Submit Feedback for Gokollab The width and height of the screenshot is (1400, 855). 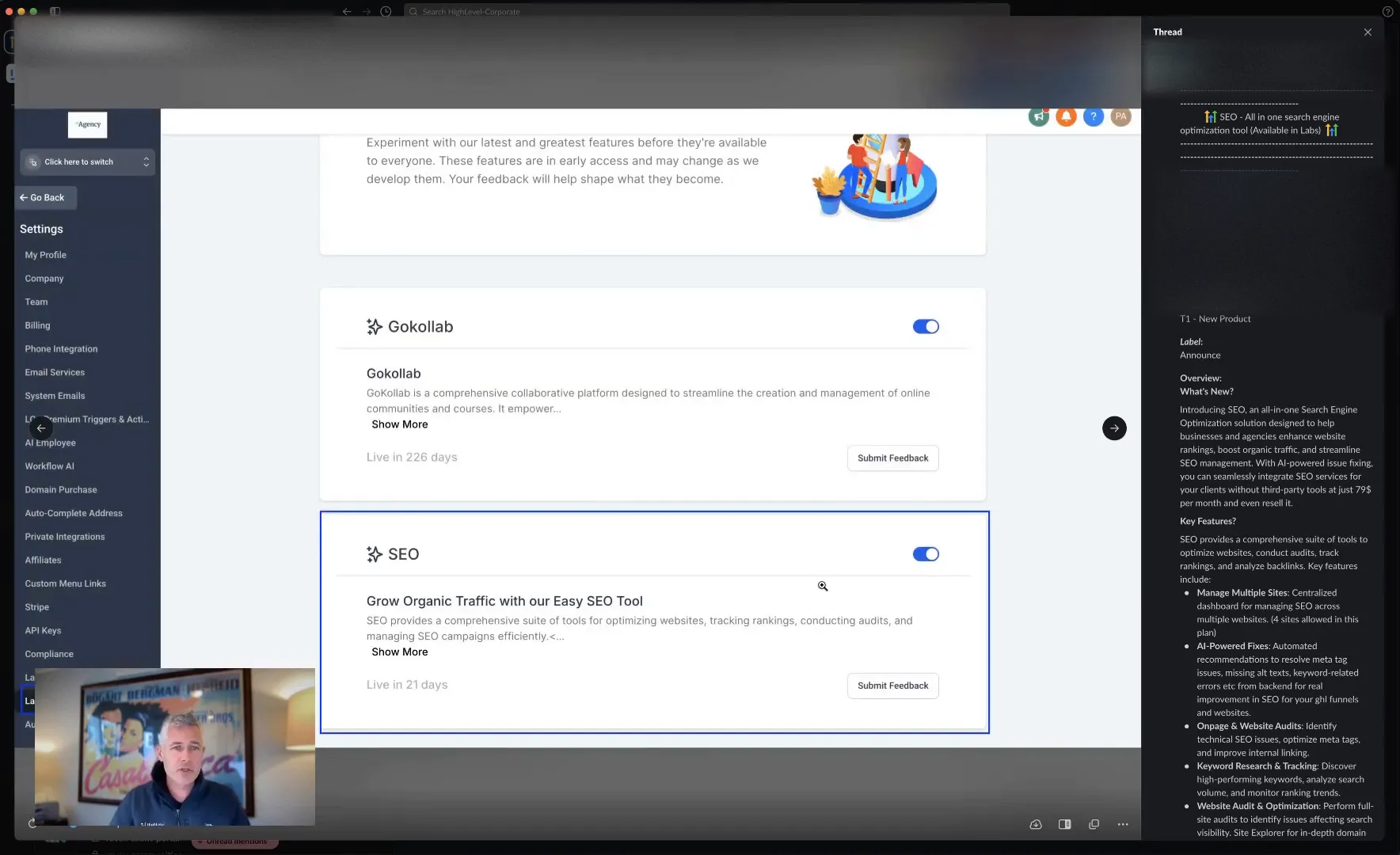[x=893, y=458]
